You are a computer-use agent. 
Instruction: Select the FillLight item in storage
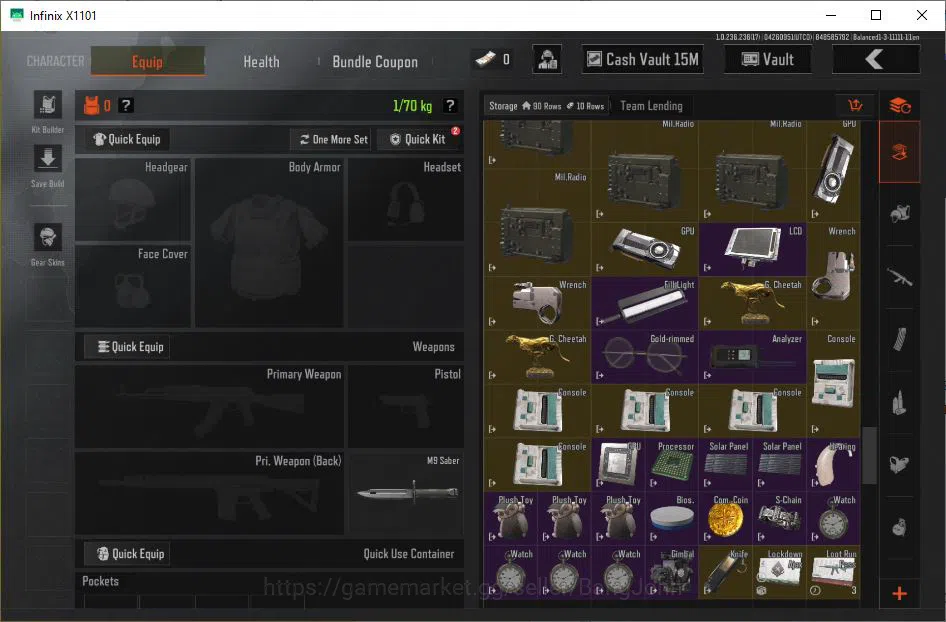644,303
